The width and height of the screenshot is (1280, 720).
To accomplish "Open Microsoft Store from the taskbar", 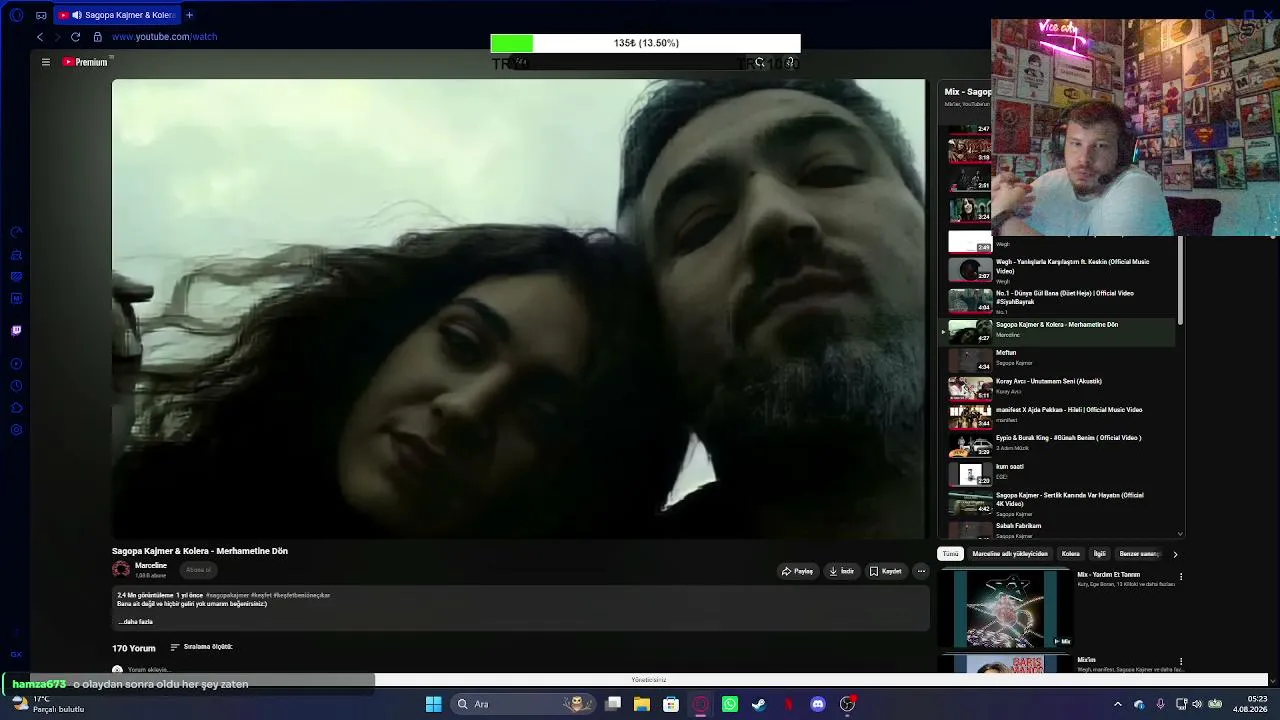I will [x=671, y=704].
